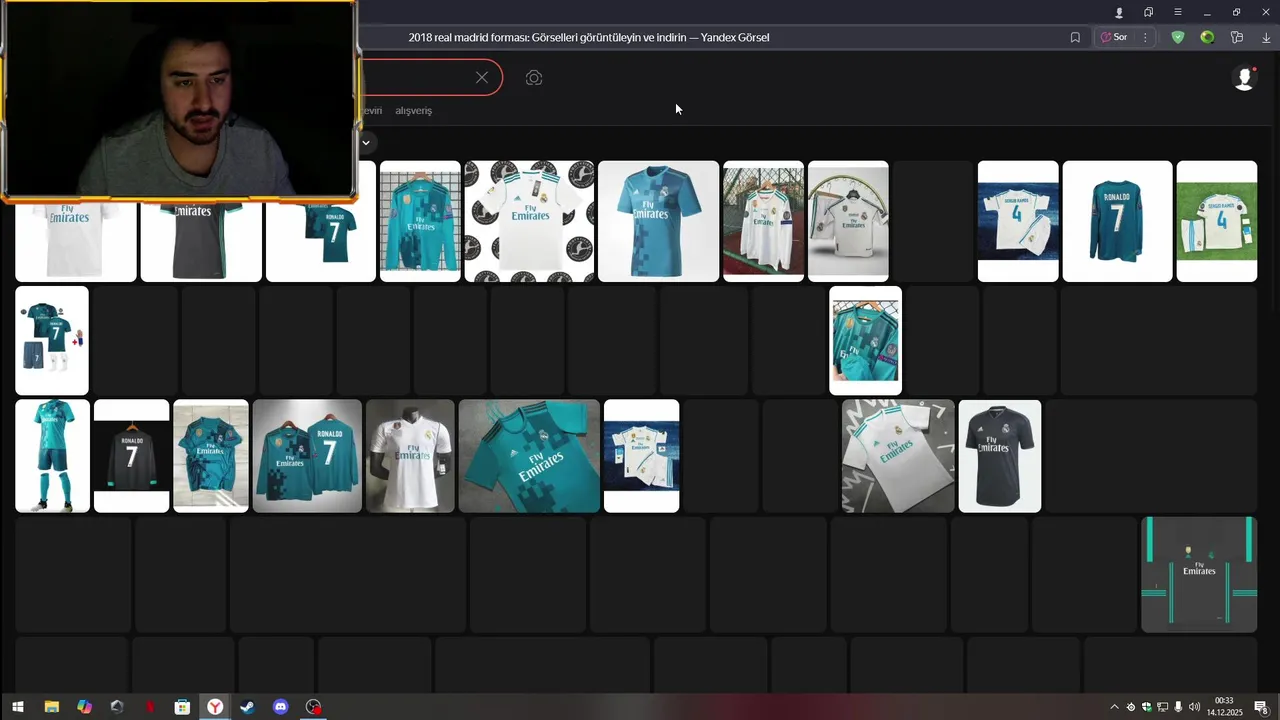Open the white kids kit on blue background thumbnail

[641, 456]
